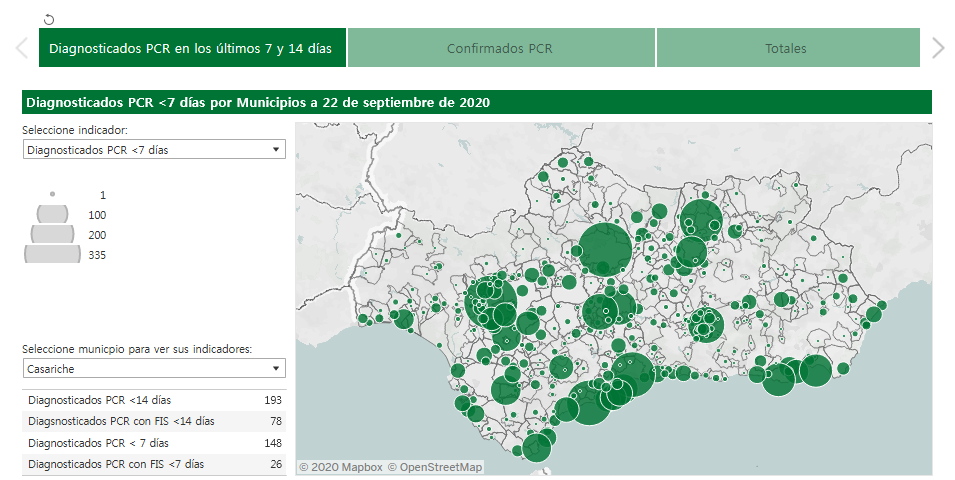Click the size legend bubble for 100
Viewport: 955px width, 480px height.
click(x=52, y=214)
